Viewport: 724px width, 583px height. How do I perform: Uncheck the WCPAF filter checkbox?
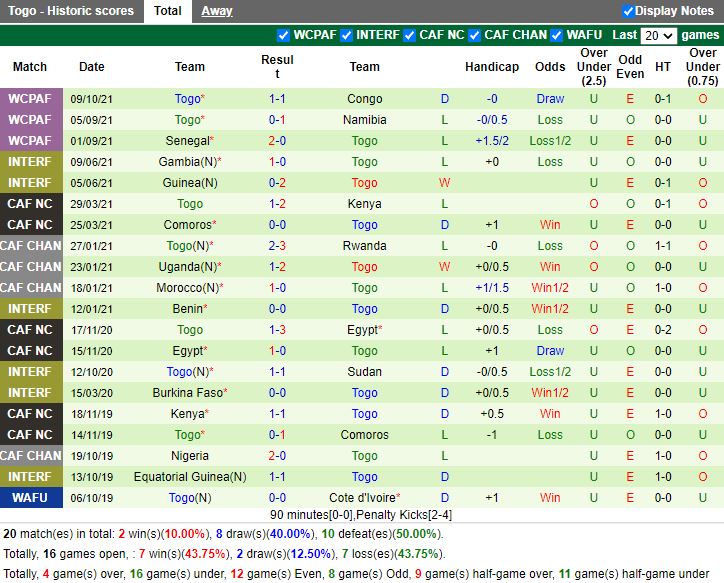pyautogui.click(x=283, y=36)
